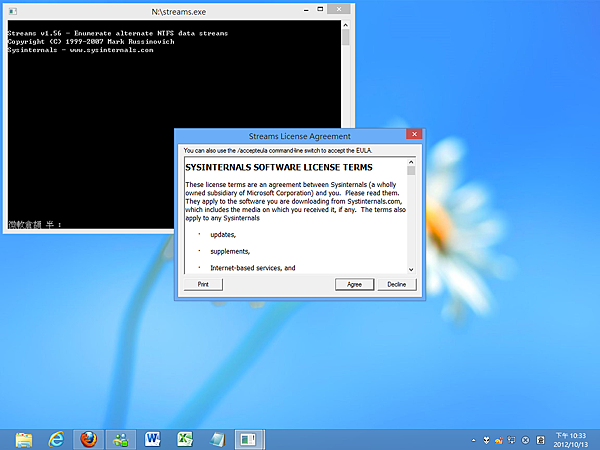Click the console window scroll-up arrow
Screen dimensions: 600x450
pos(346,25)
